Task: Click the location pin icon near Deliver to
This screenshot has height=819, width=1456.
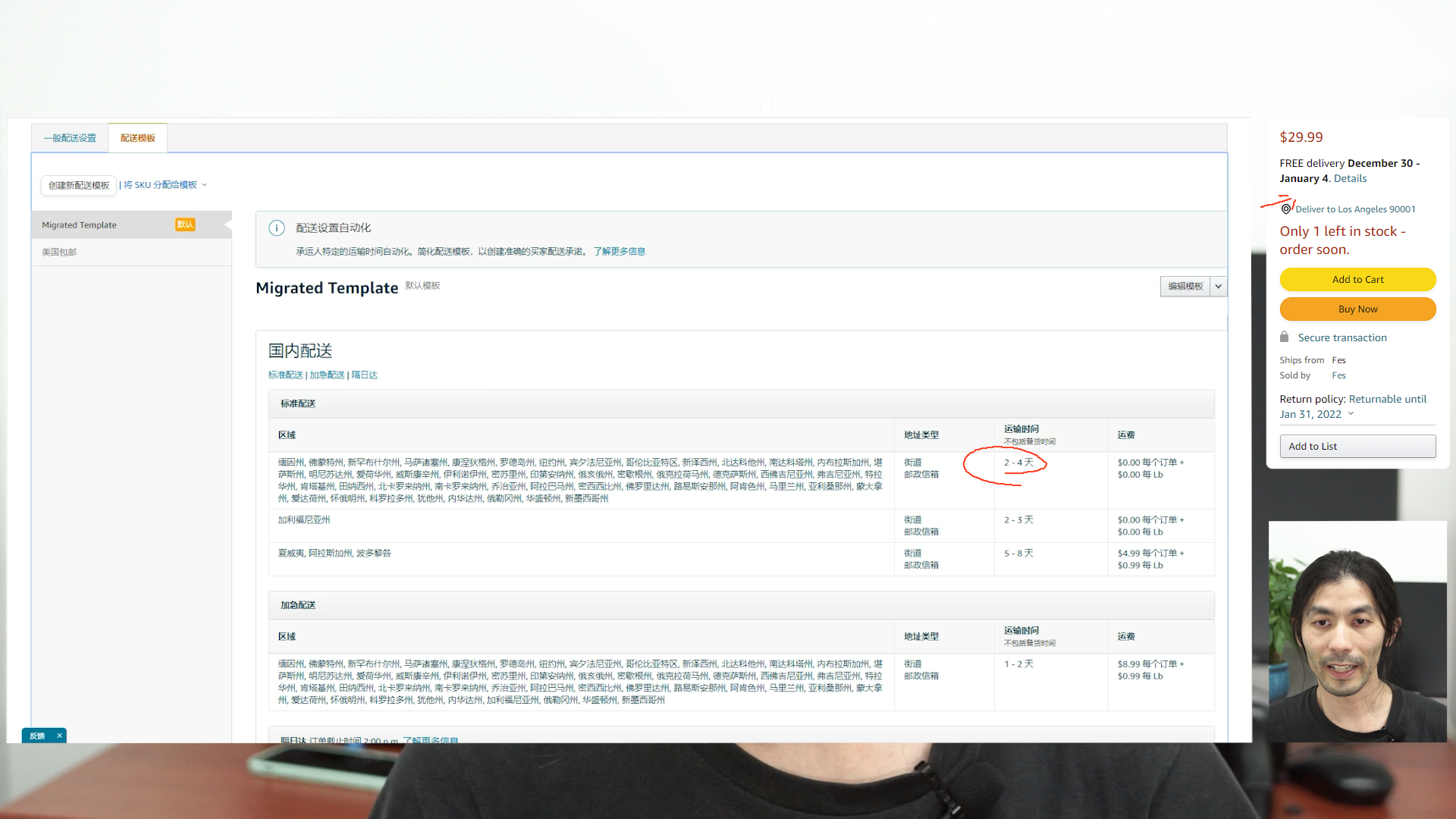Action: (1286, 209)
